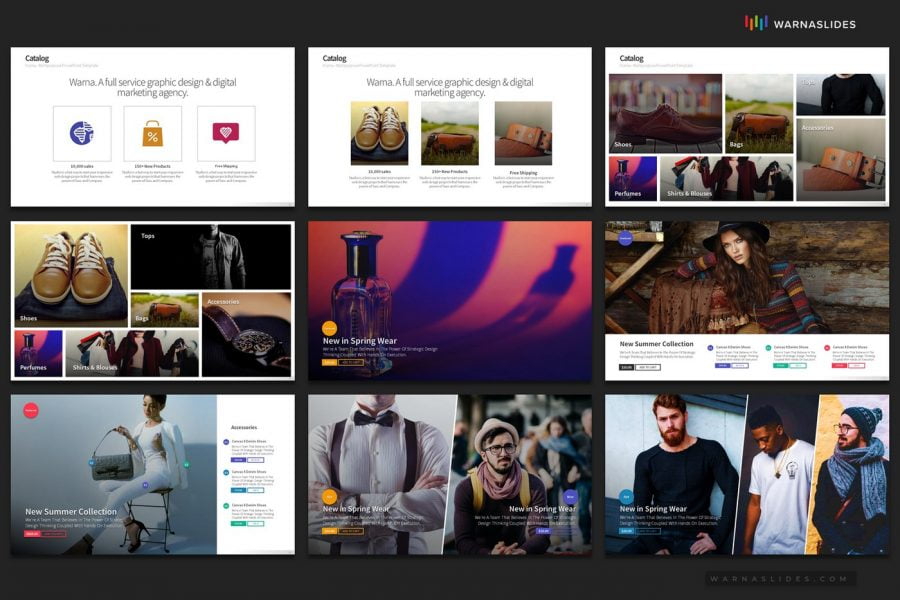Select the Accessories watch tile

246,334
